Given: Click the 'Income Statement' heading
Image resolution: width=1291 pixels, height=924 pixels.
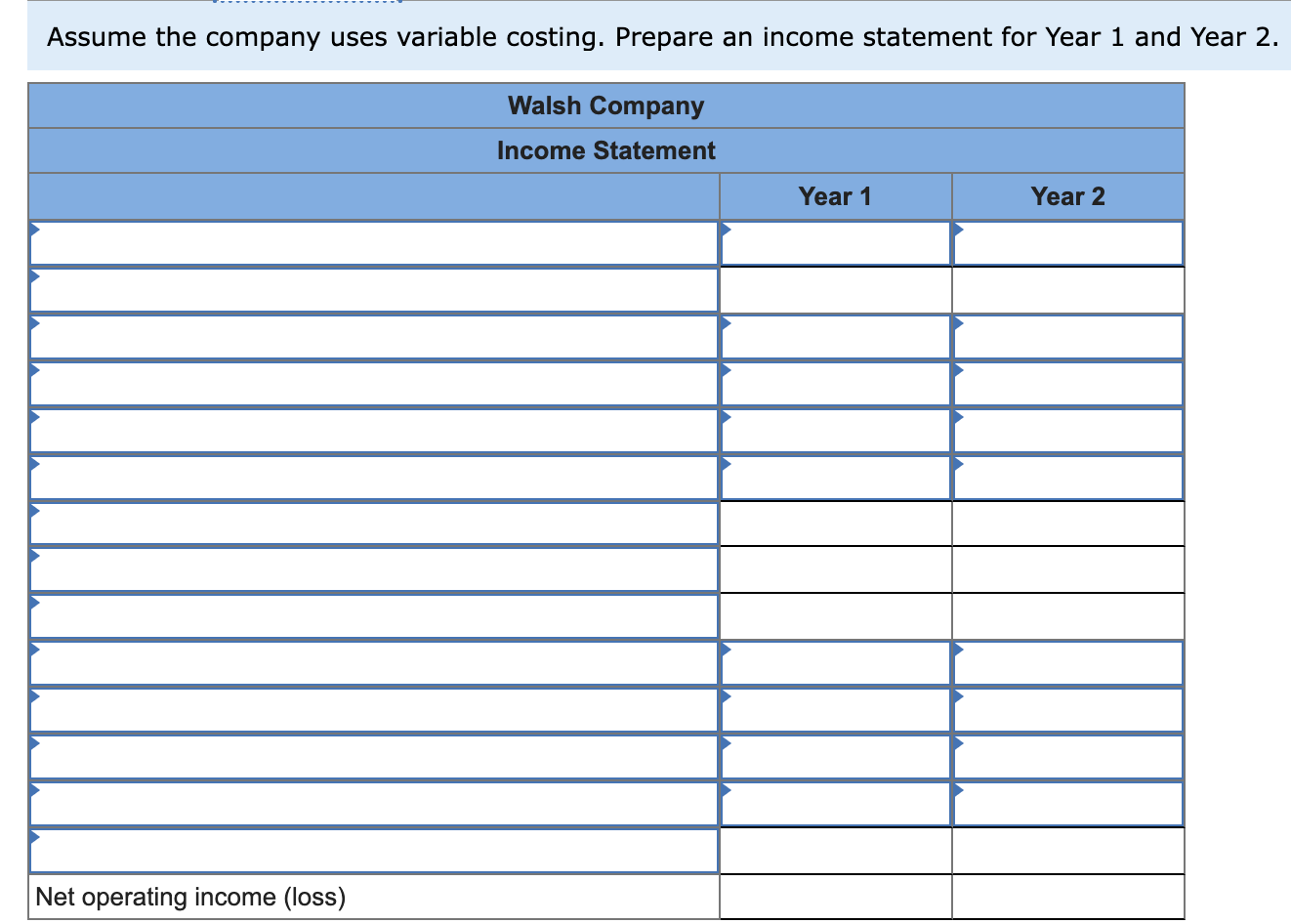Looking at the screenshot, I should click(605, 150).
